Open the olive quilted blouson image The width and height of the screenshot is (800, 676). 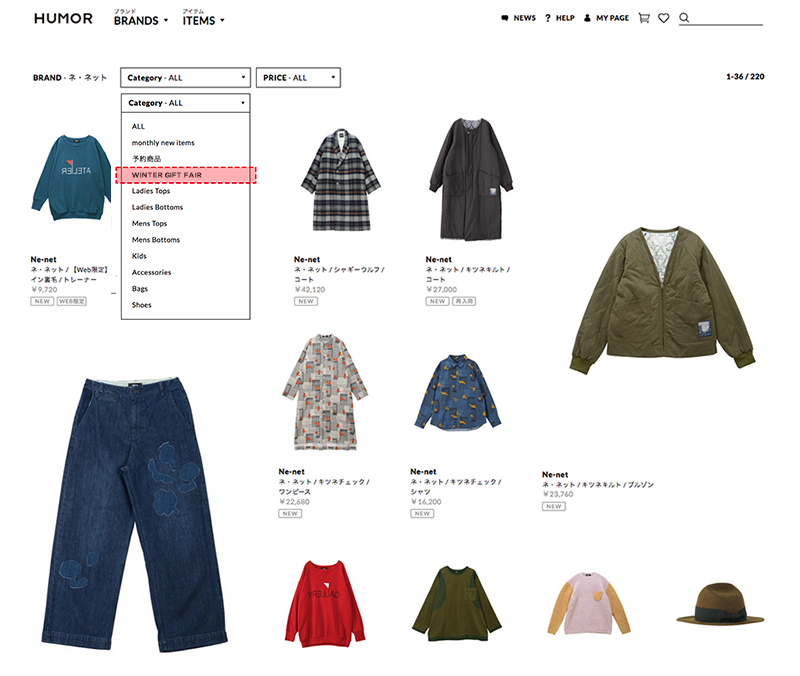(x=662, y=300)
